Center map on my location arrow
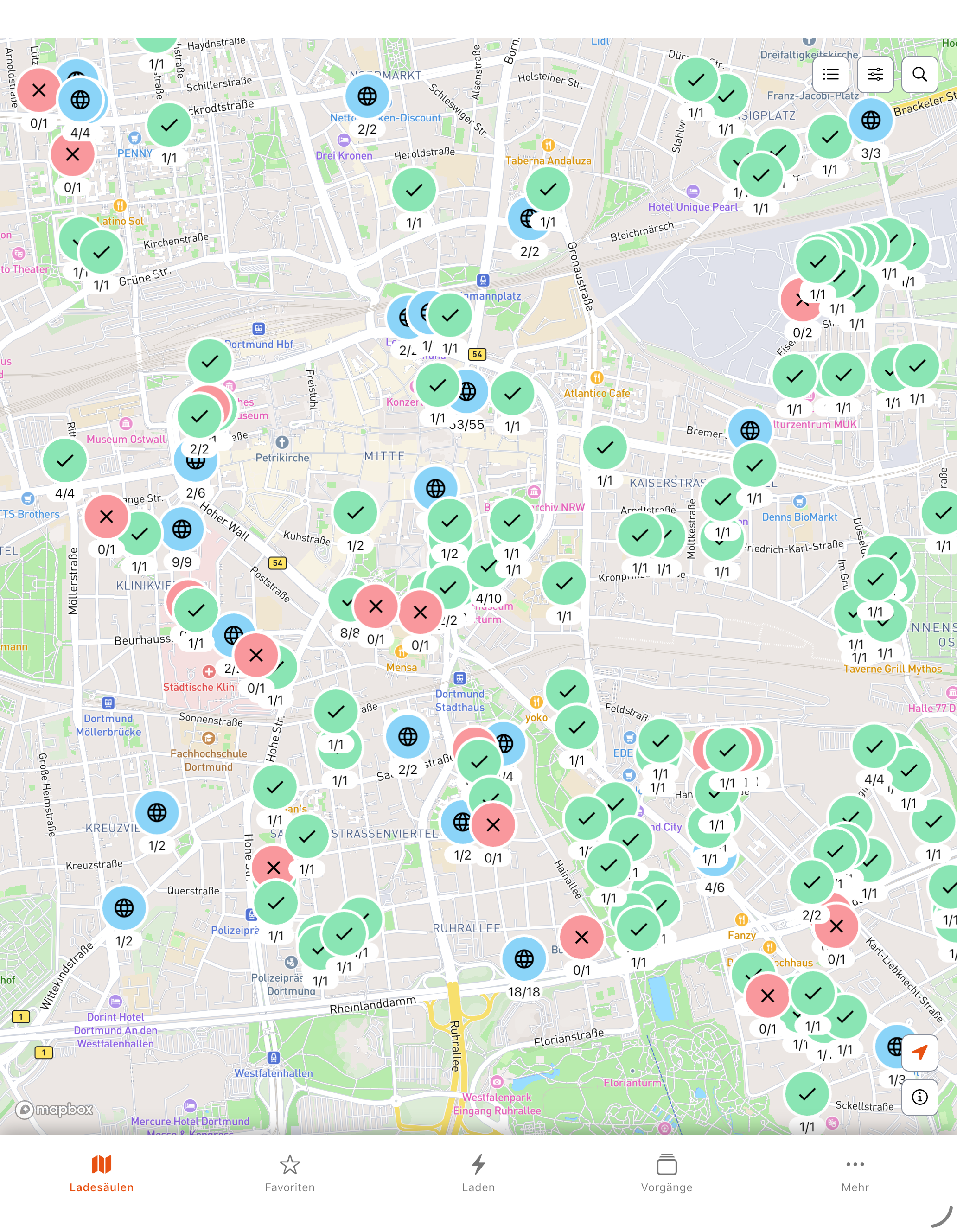The width and height of the screenshot is (957, 1232). click(x=919, y=1052)
